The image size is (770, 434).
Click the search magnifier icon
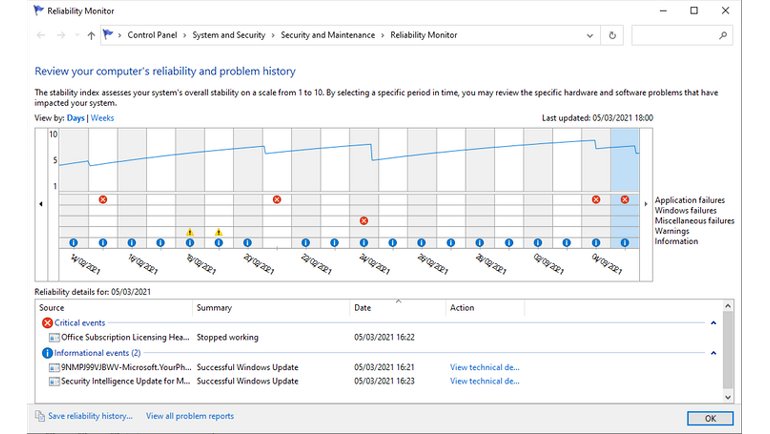(x=723, y=35)
